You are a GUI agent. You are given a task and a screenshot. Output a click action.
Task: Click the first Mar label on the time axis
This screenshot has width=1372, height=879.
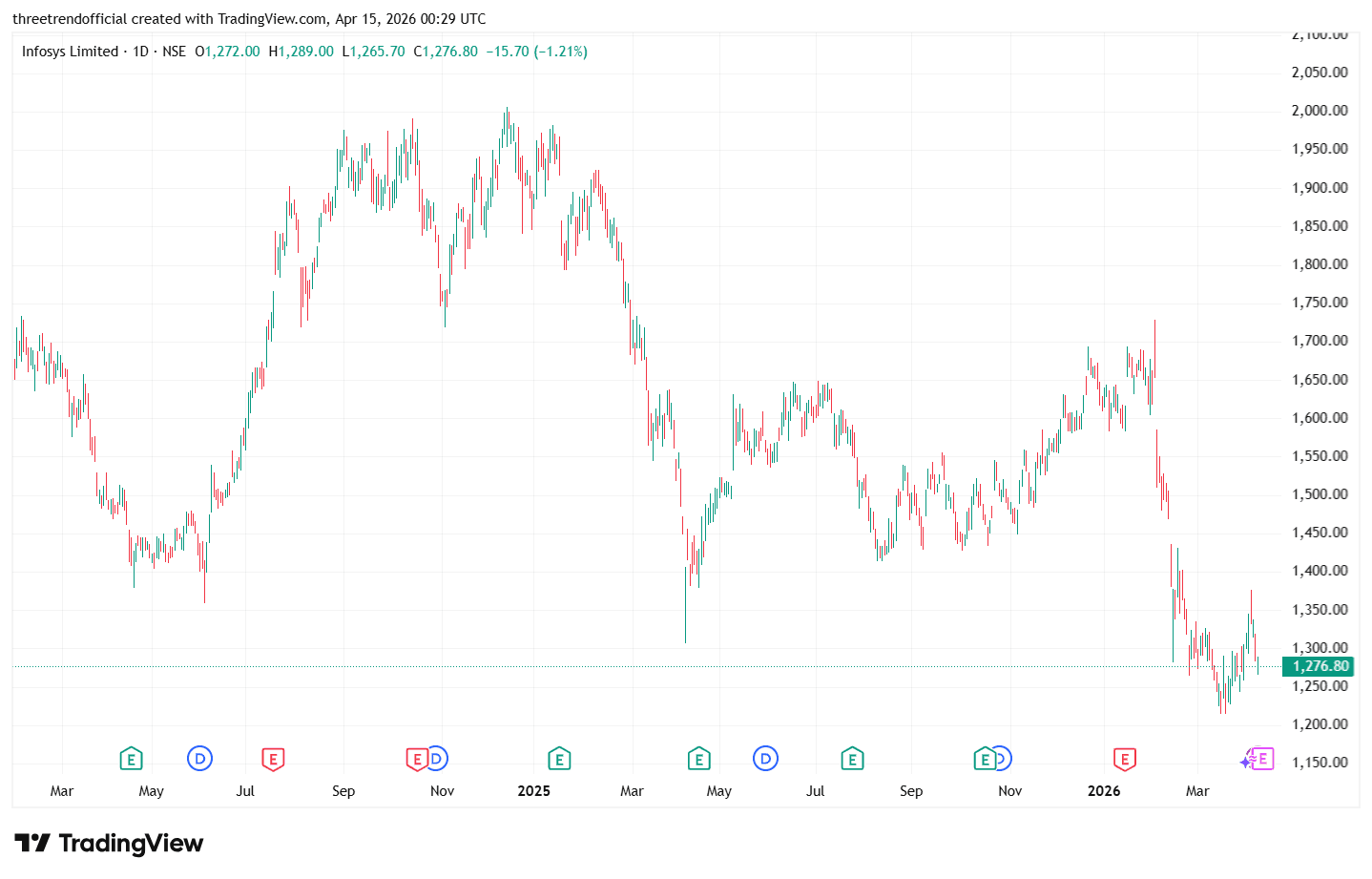(62, 791)
